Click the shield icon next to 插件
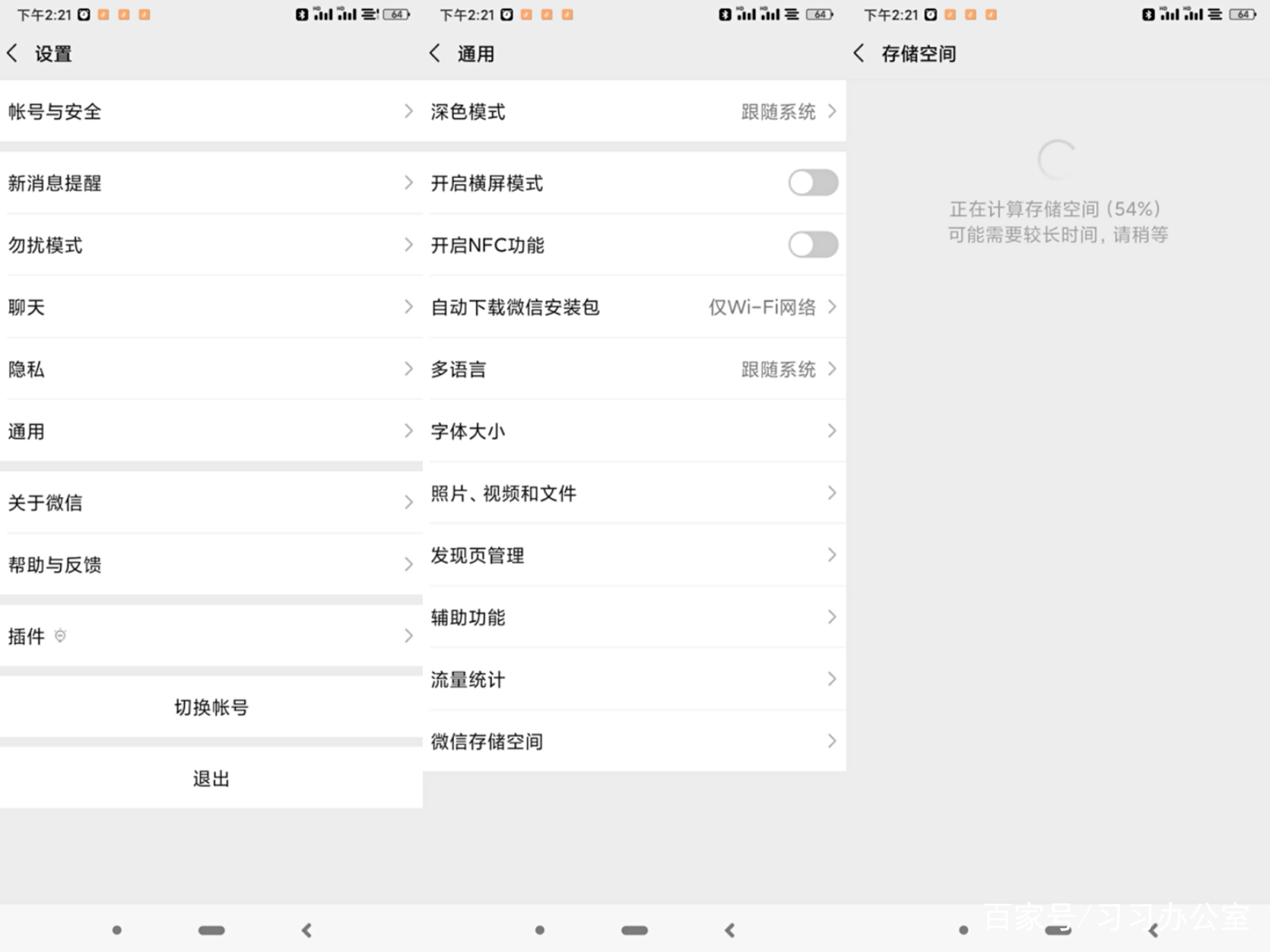The image size is (1270, 952). click(x=59, y=635)
